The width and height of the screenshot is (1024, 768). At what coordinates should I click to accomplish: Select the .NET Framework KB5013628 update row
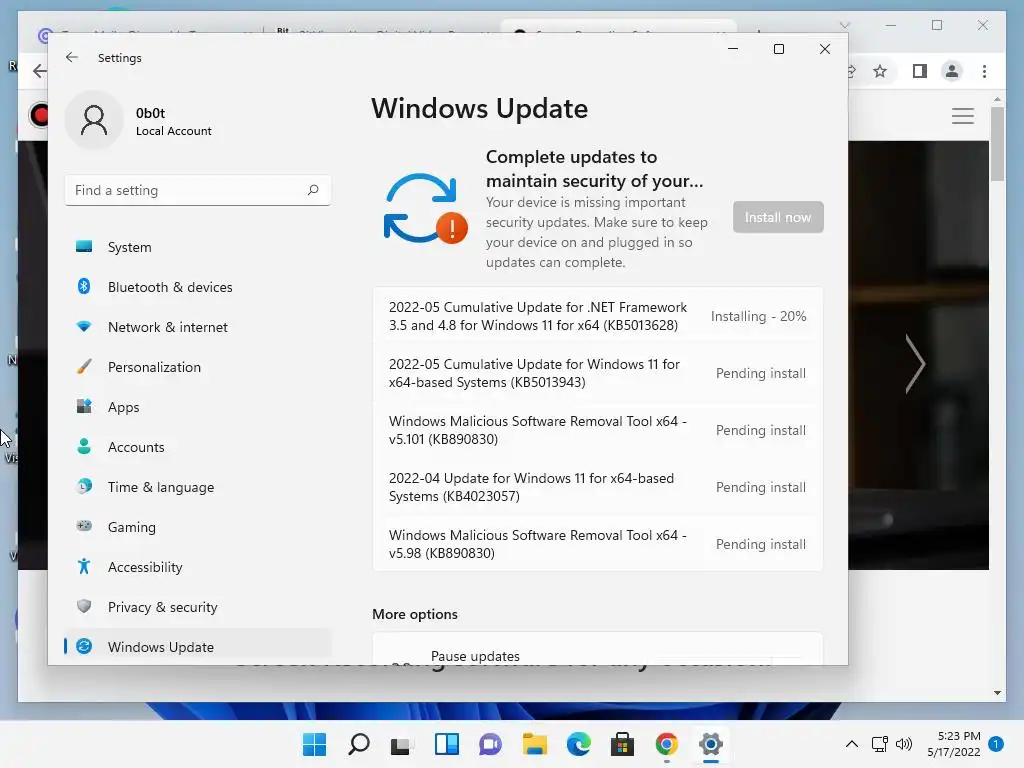click(598, 316)
